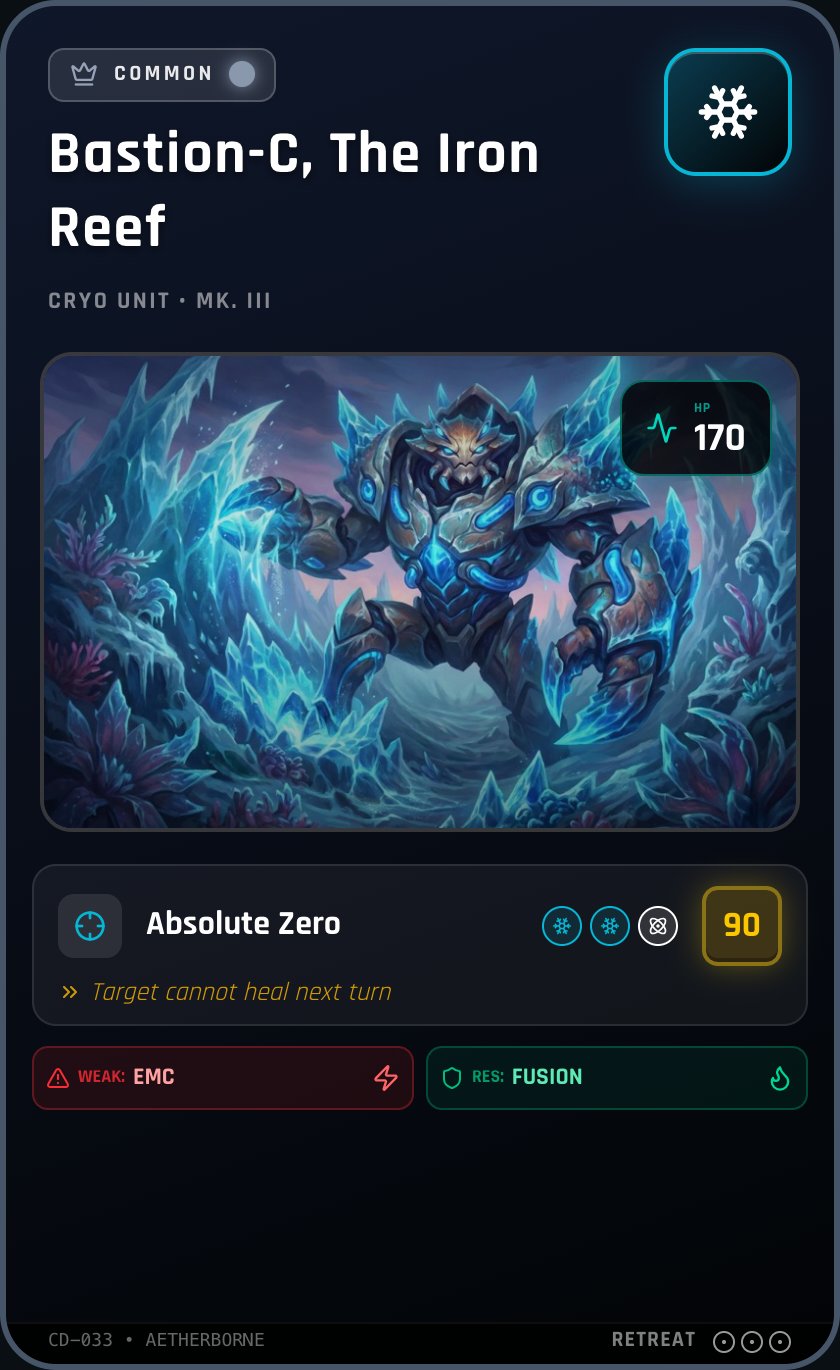Click the lightning bolt weakness icon

pos(386,1078)
